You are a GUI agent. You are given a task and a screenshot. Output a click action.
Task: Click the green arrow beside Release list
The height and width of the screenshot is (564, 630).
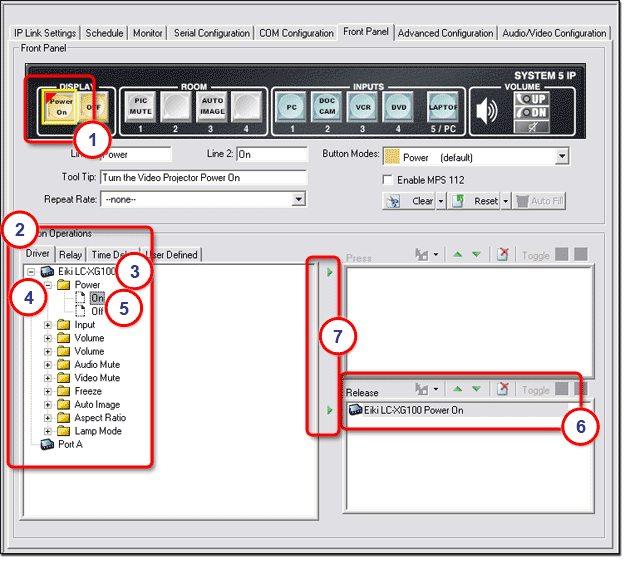[330, 410]
